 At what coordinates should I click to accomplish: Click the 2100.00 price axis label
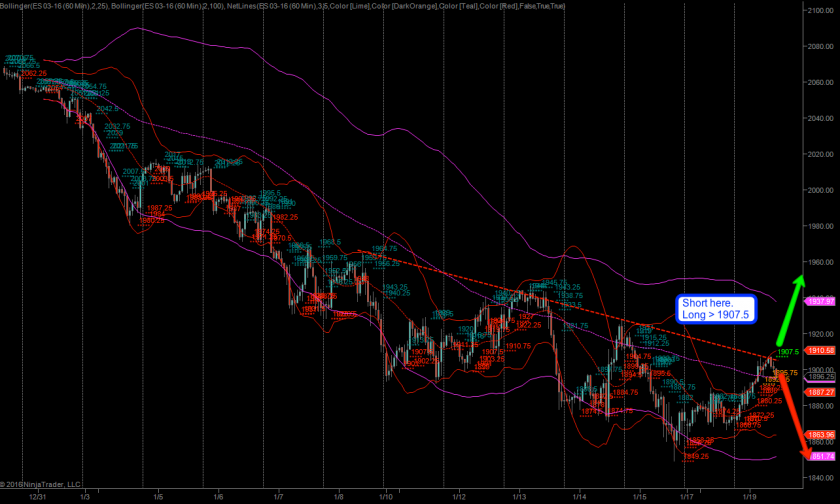[820, 11]
